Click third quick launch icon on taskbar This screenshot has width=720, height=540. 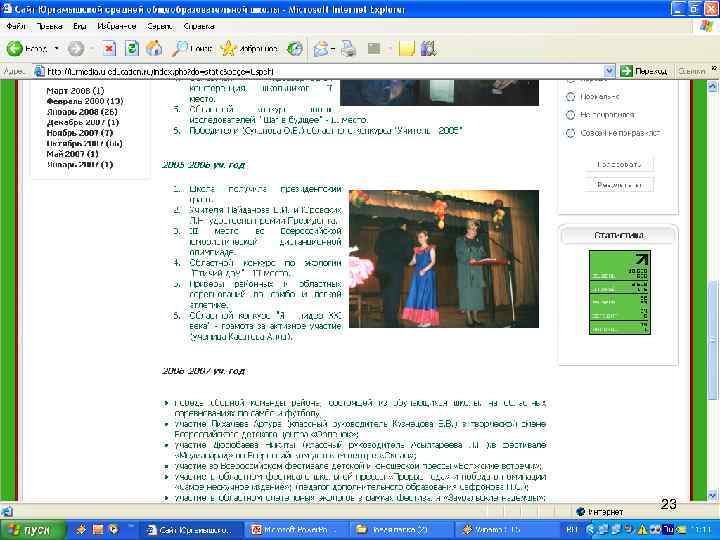(x=113, y=529)
